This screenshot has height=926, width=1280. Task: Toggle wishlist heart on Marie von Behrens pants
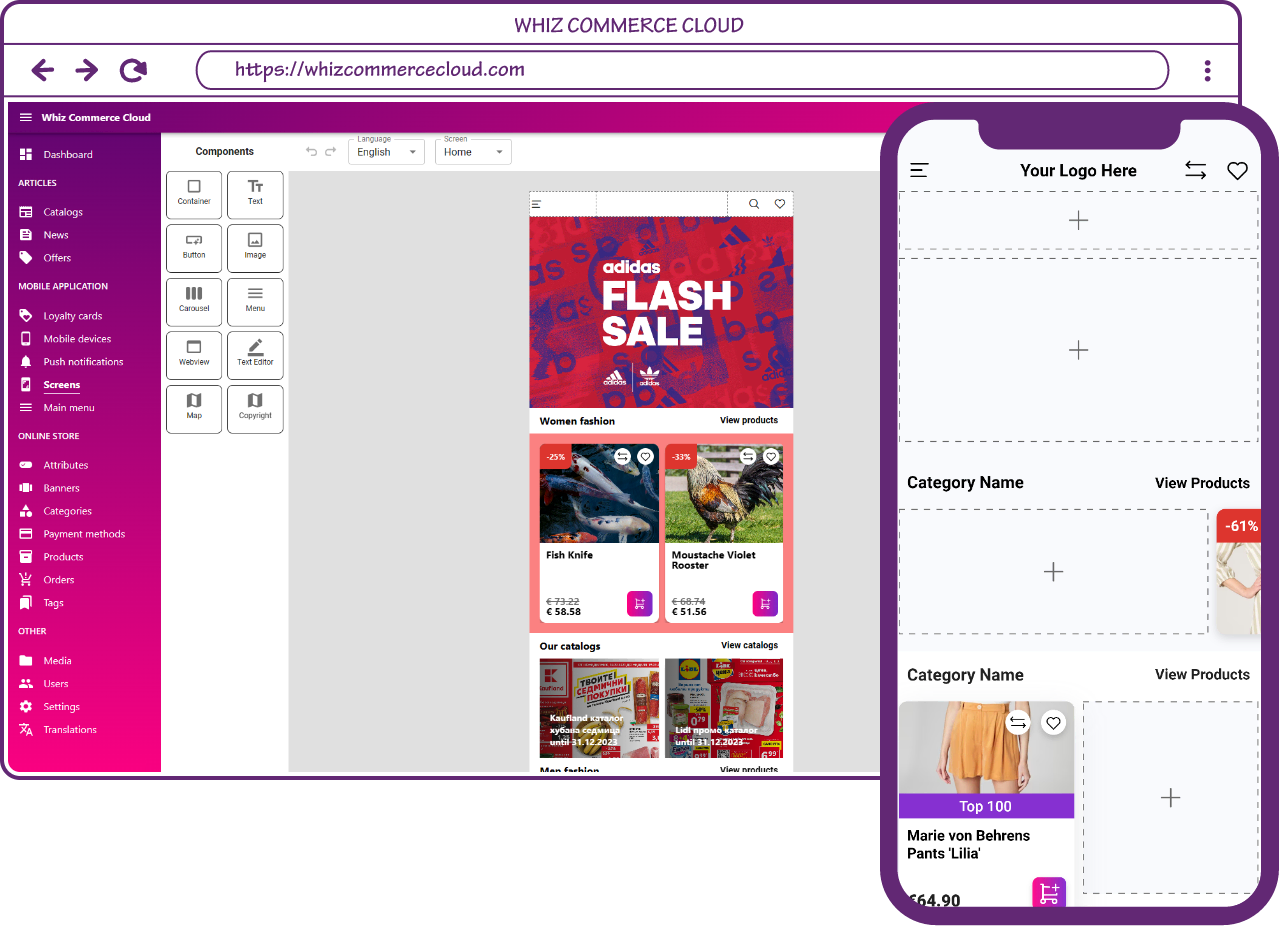pos(1053,723)
